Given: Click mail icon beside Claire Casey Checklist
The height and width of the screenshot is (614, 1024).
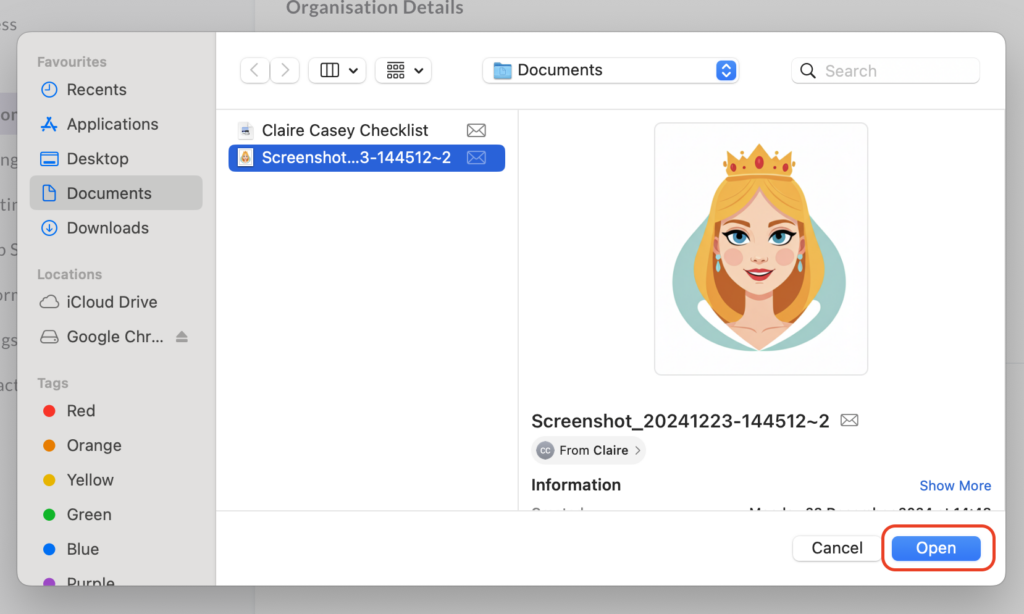Looking at the screenshot, I should 476,130.
